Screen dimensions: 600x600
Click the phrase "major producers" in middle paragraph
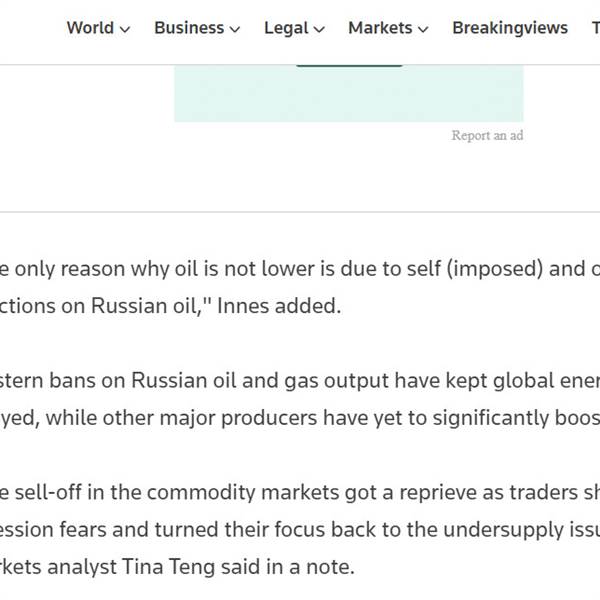coord(238,418)
